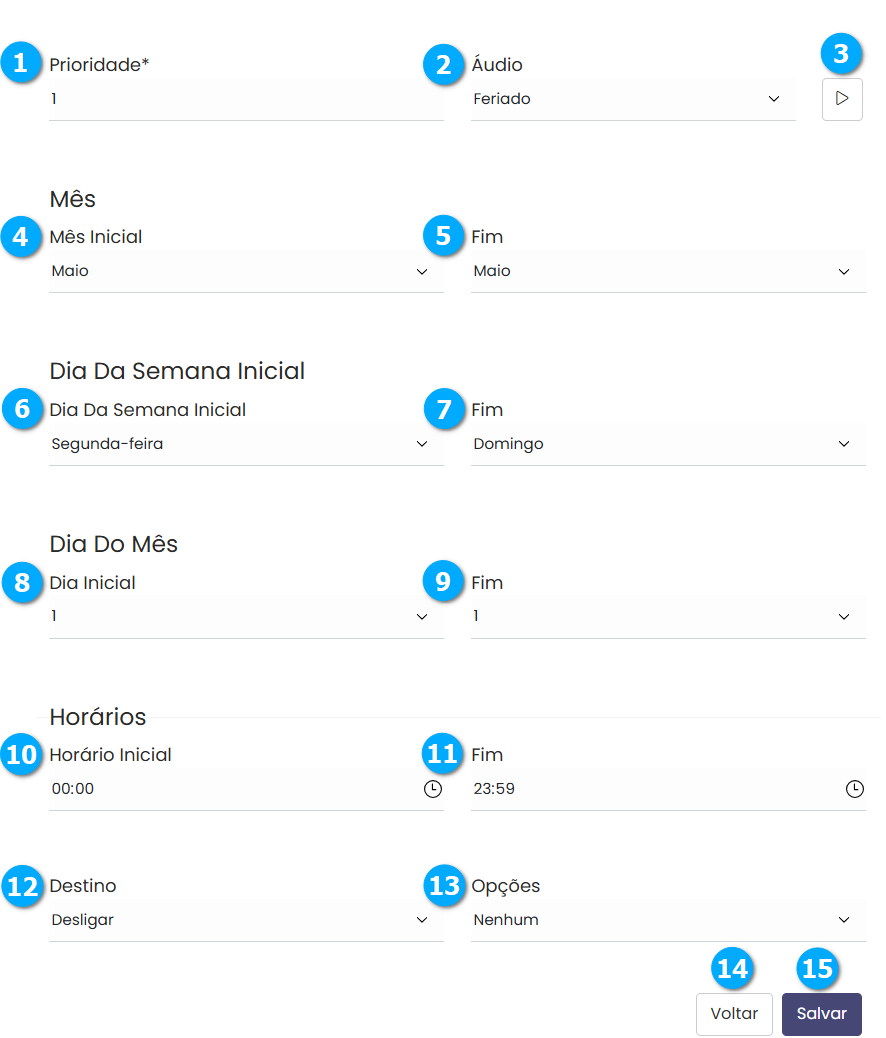Open Dia Da Semana Inicial dropdown
This screenshot has height=1038, width=886.
[x=245, y=445]
